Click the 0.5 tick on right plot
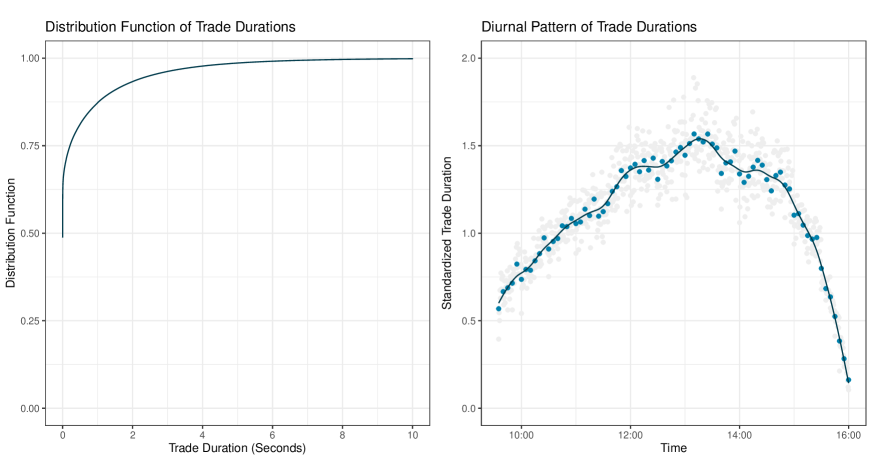The width and height of the screenshot is (872, 476). 469,321
